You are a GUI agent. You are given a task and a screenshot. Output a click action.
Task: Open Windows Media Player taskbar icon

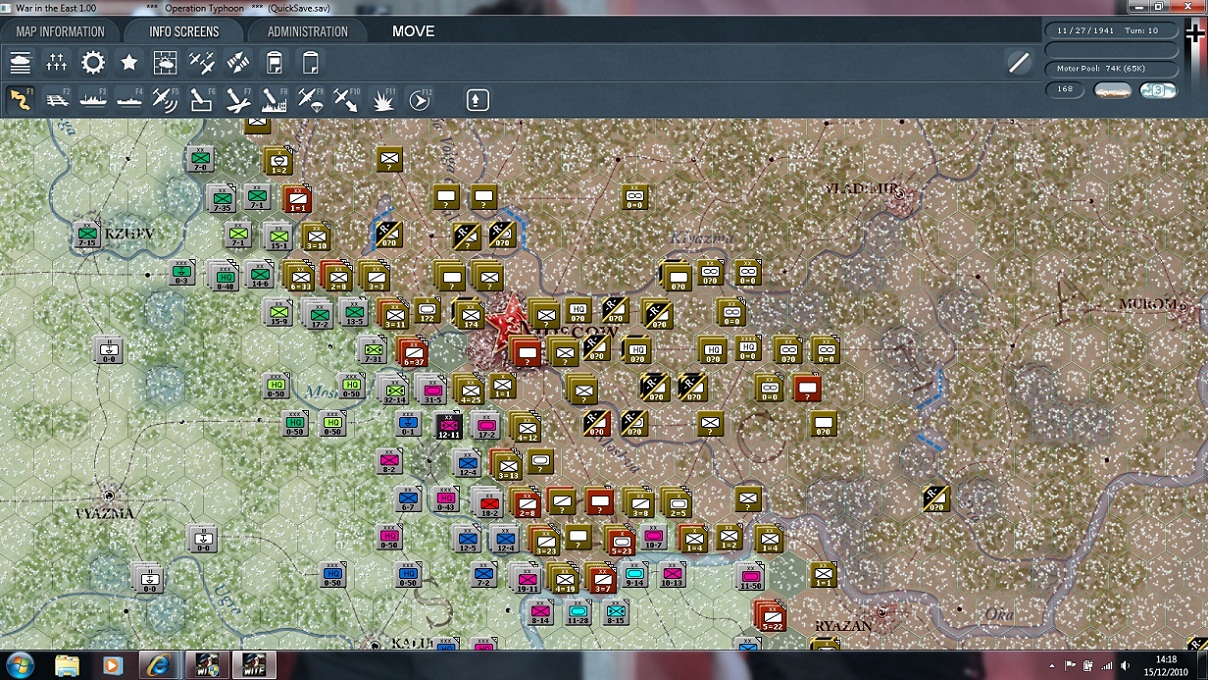coord(112,665)
